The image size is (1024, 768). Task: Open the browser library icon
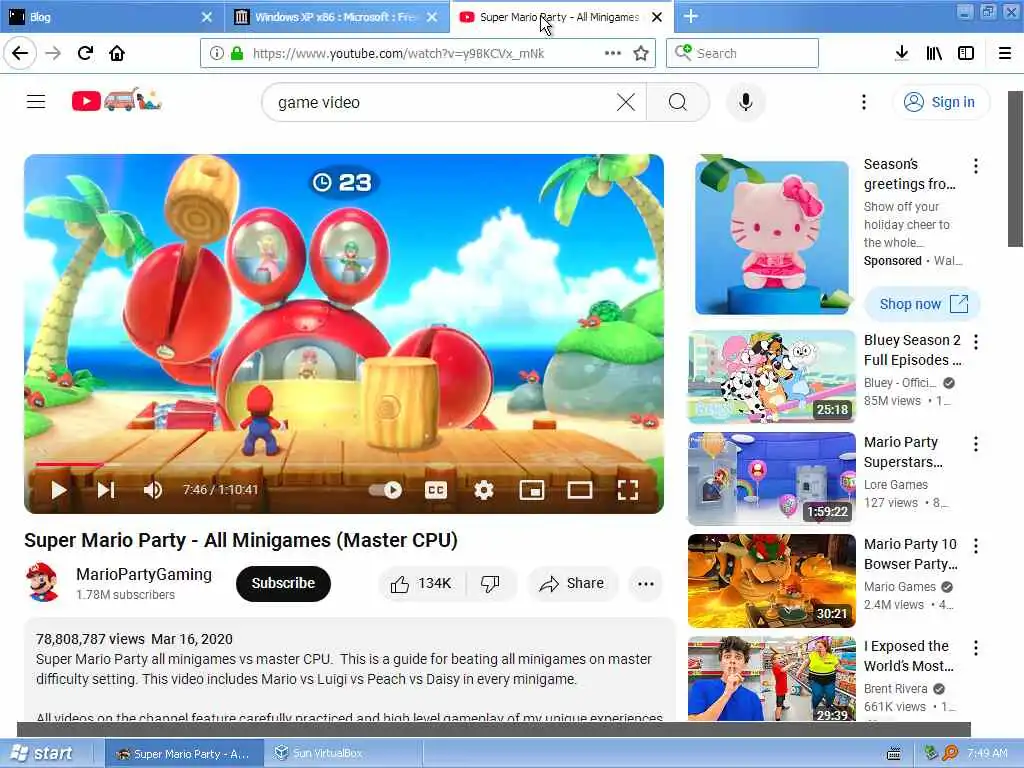click(x=934, y=53)
